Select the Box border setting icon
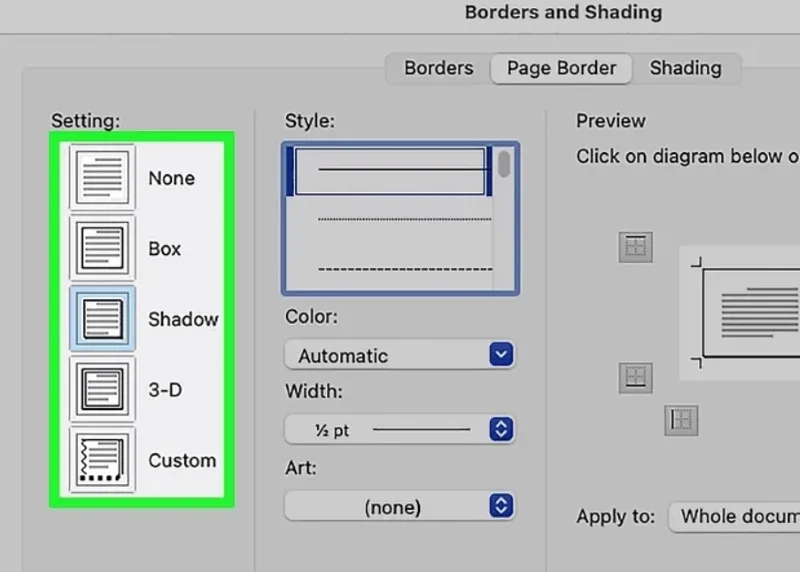The image size is (800, 572). (102, 248)
